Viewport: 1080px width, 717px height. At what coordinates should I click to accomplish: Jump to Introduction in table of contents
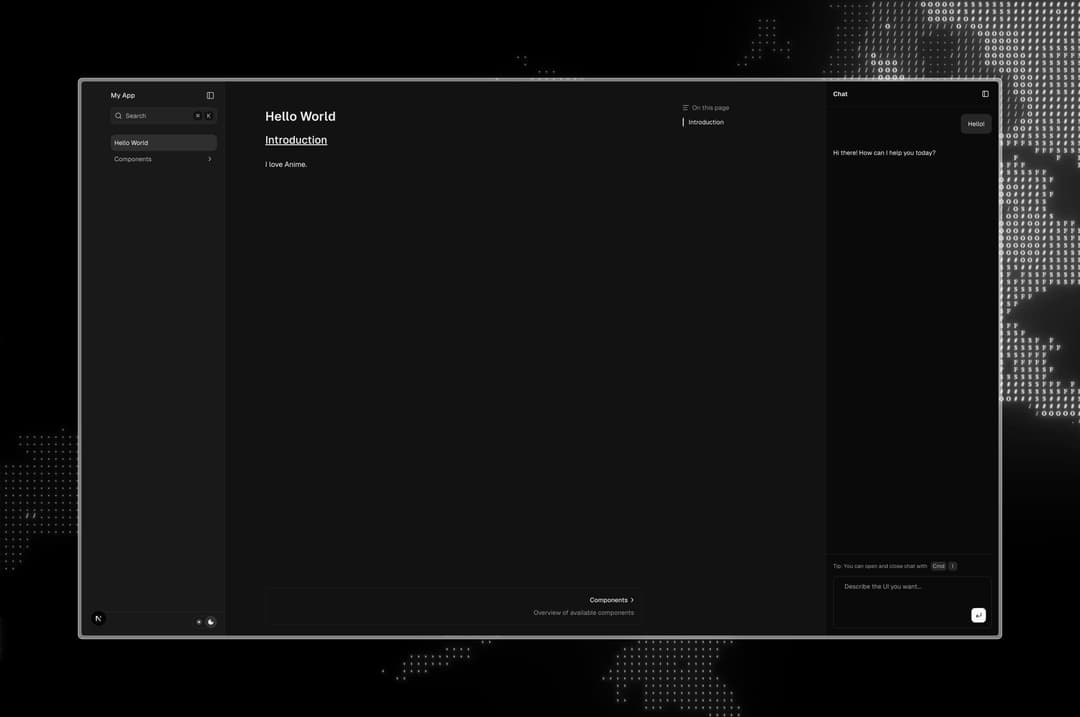pos(706,122)
